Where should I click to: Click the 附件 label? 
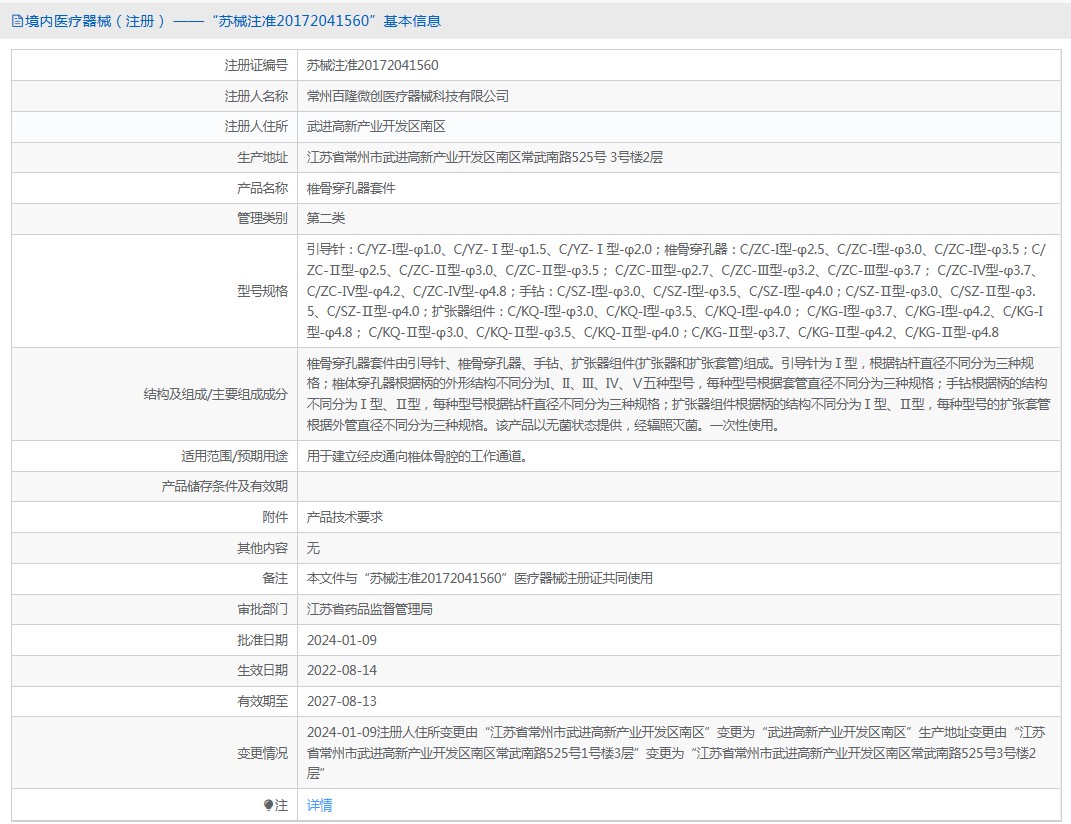[275, 517]
